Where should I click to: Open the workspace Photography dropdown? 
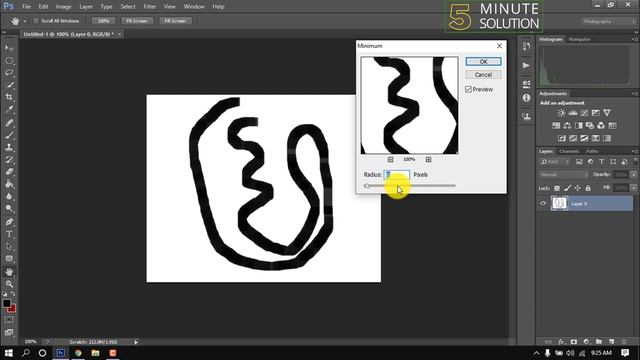pos(608,21)
